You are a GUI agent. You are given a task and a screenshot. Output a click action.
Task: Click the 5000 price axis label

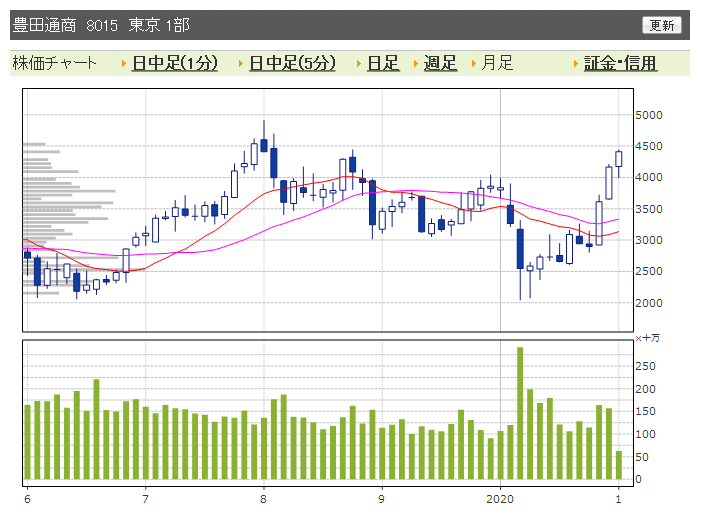tap(649, 115)
